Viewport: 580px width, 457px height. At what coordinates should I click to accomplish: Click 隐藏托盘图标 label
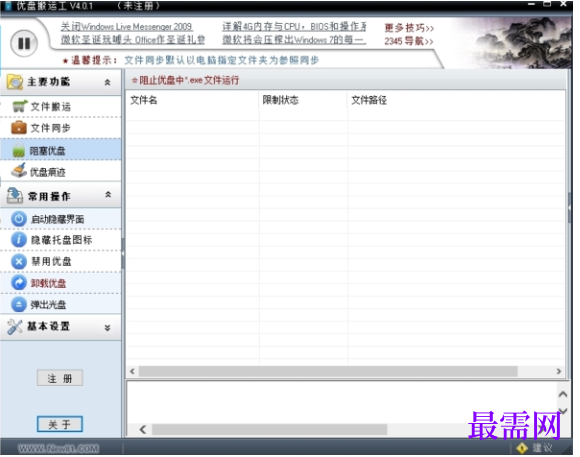[x=61, y=240]
